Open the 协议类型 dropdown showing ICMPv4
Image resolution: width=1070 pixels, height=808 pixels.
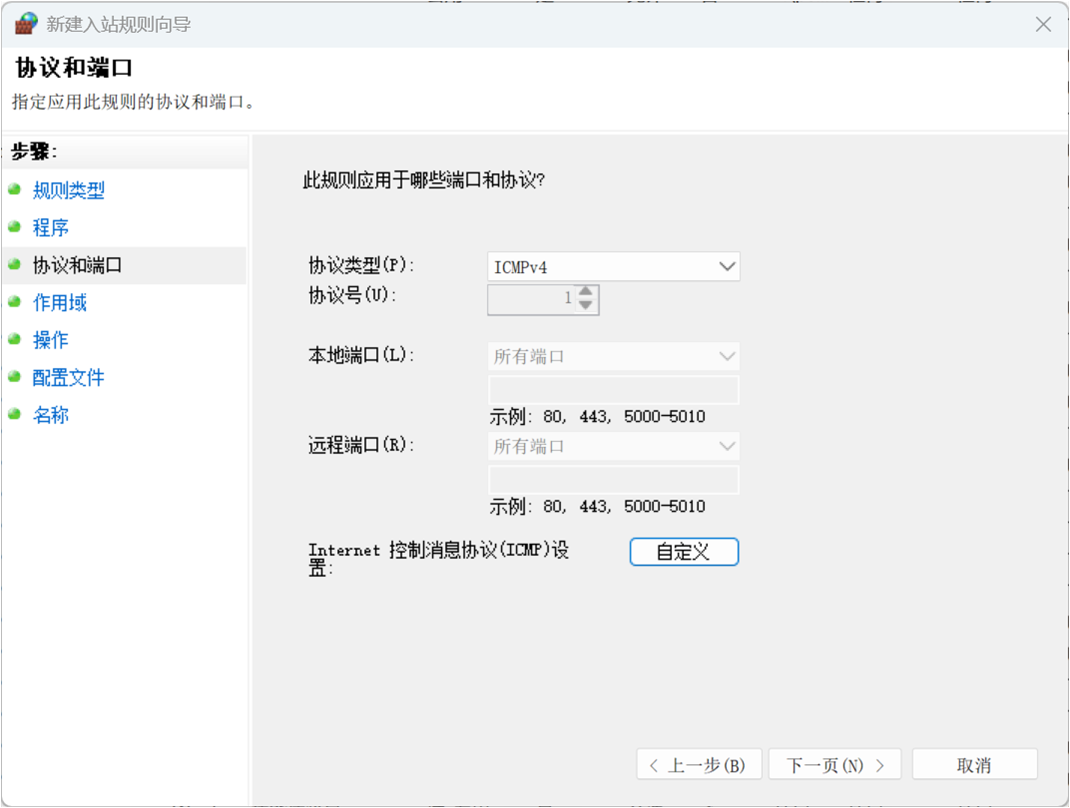613,267
